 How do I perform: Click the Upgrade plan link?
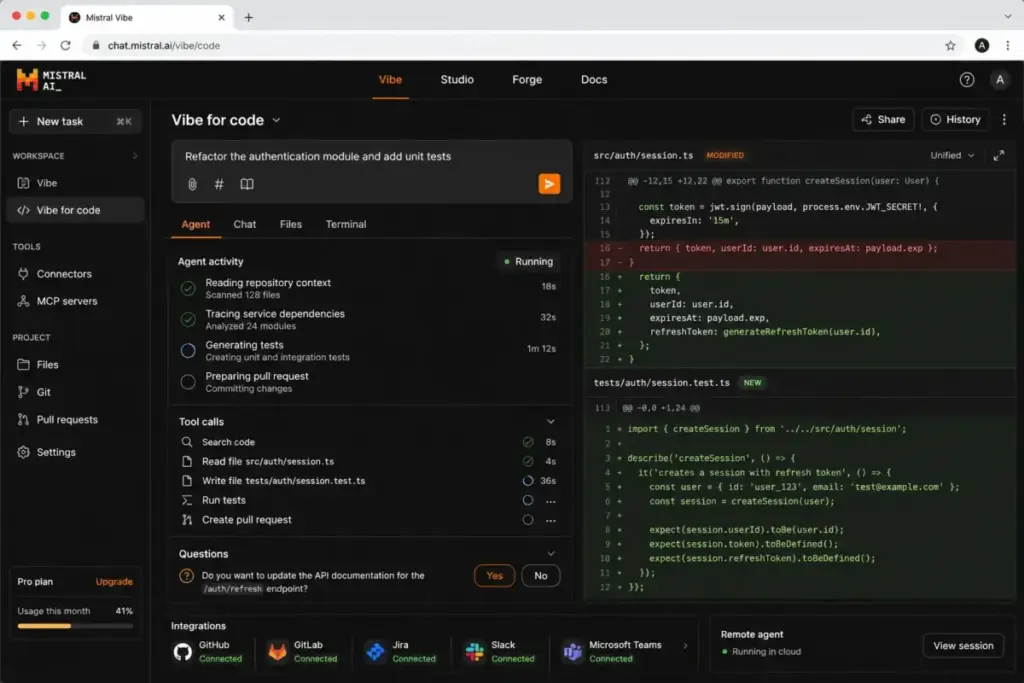coord(114,582)
